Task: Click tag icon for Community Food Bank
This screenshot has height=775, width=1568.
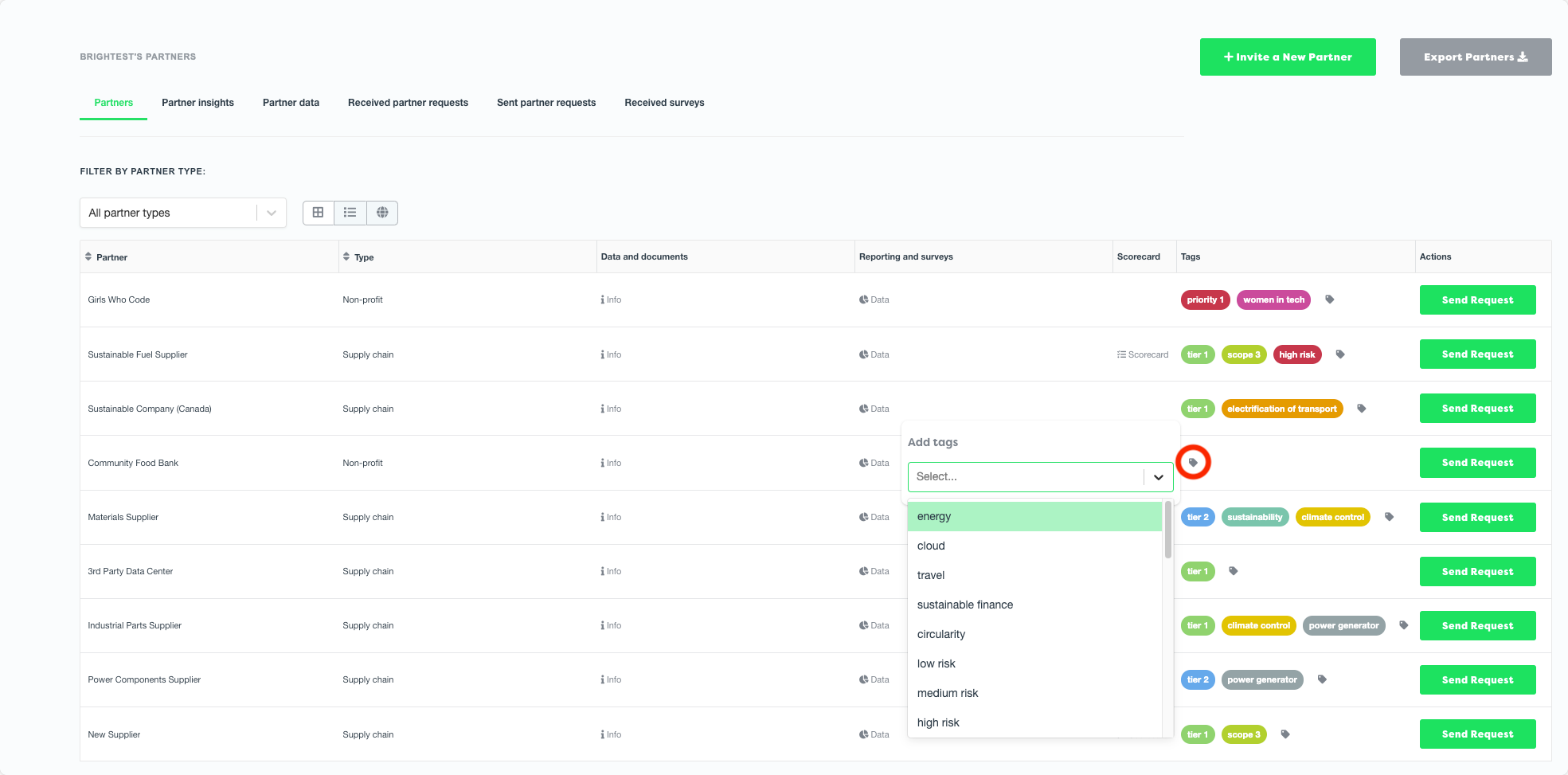Action: pyautogui.click(x=1193, y=463)
